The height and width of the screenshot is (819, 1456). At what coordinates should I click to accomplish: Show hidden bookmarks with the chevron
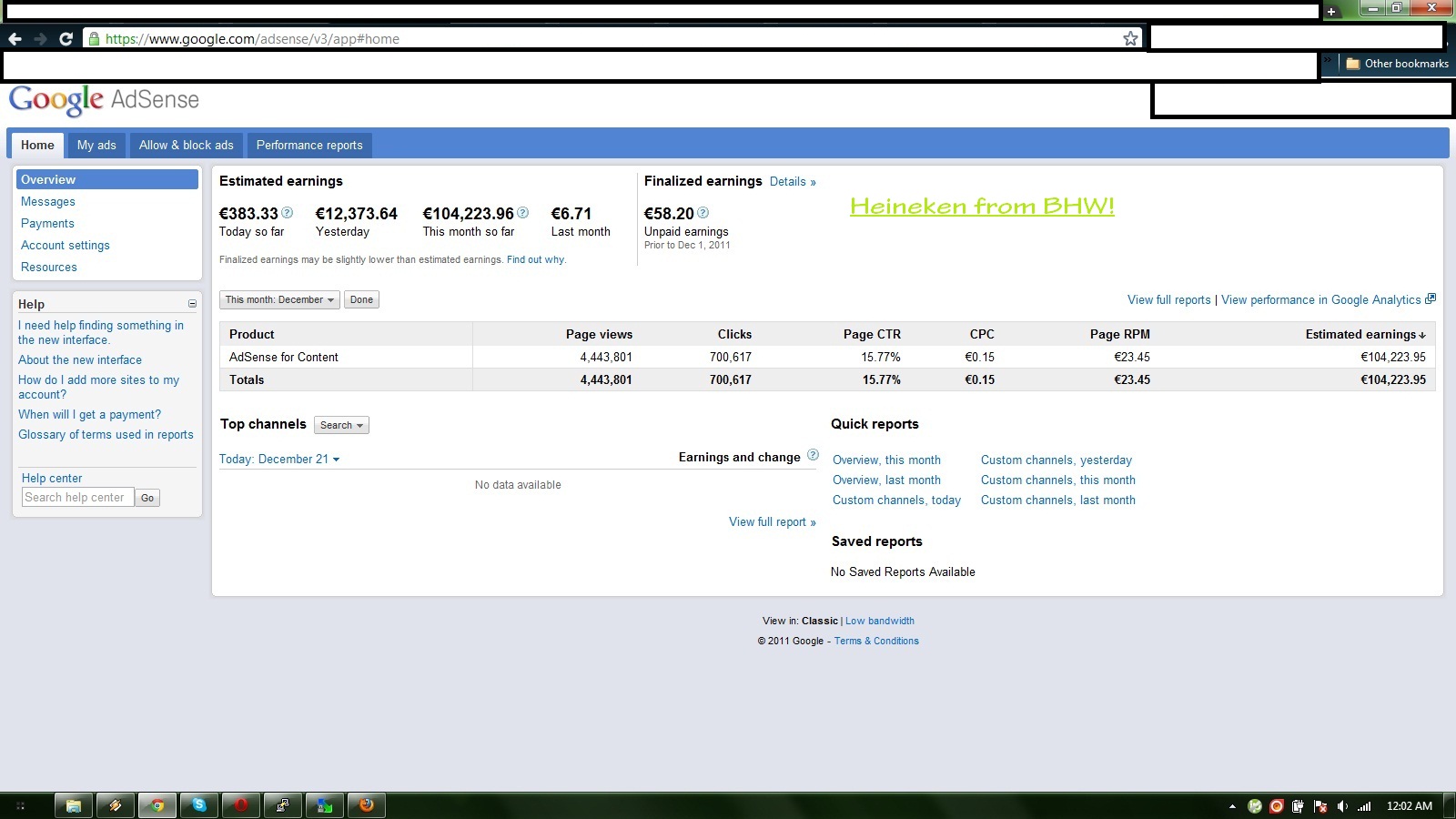tap(1328, 61)
